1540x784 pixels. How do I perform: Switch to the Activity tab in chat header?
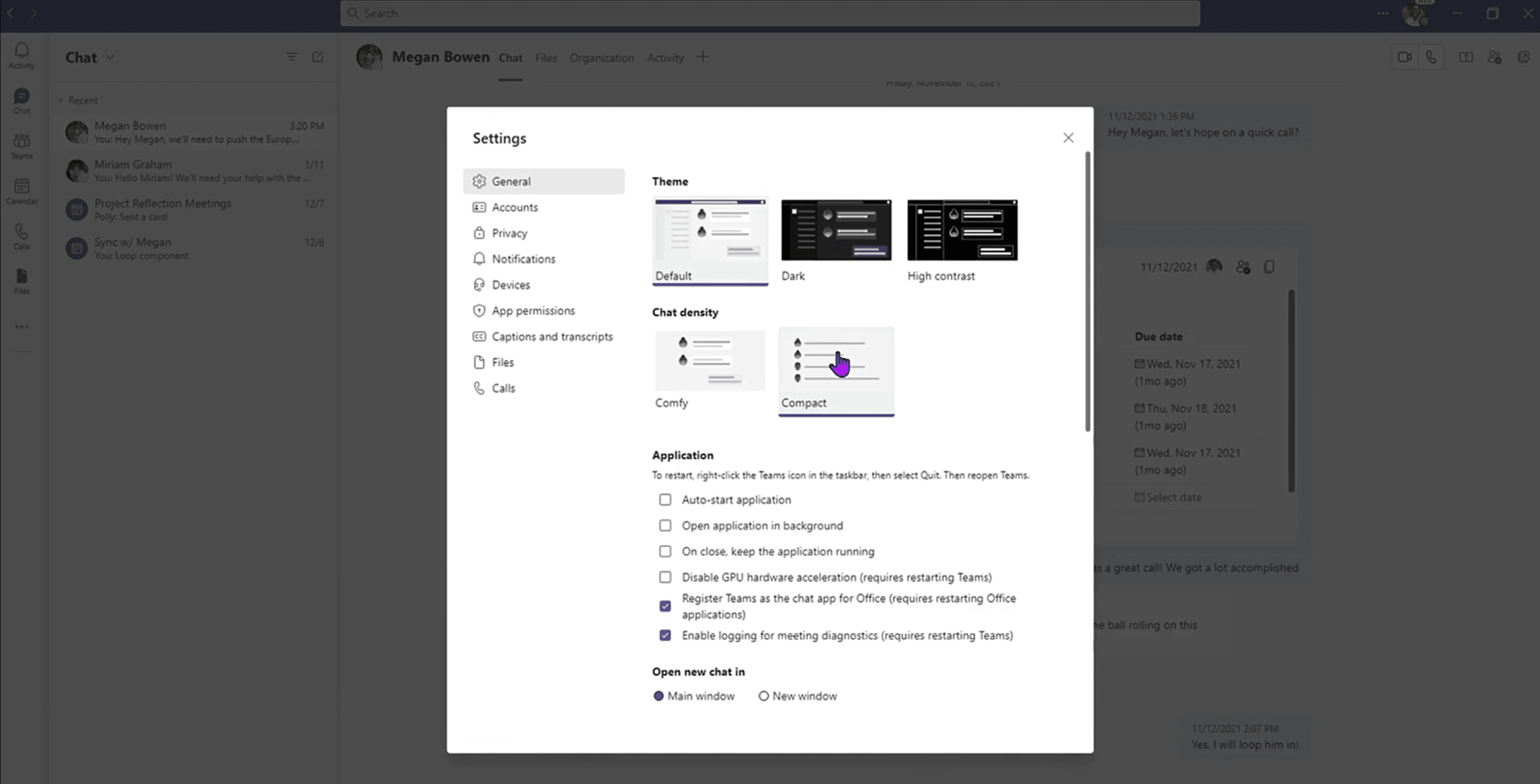coord(665,58)
